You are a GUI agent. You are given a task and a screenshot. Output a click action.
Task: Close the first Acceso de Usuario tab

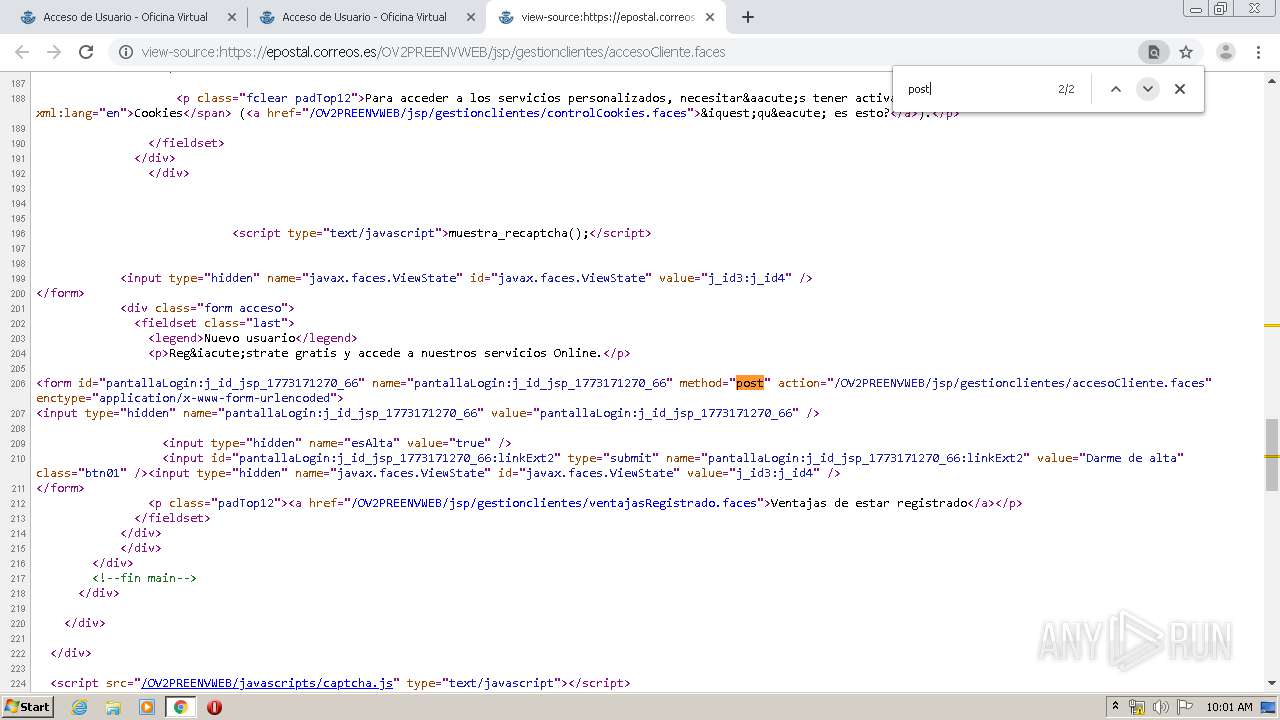(232, 17)
